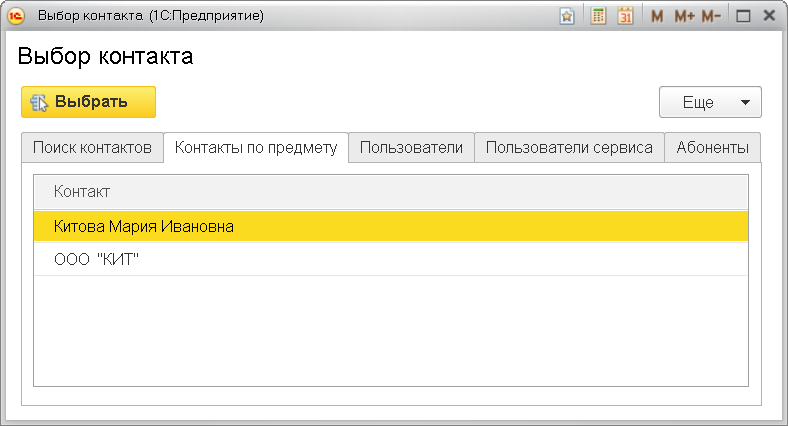Image resolution: width=788 pixels, height=426 pixels.
Task: Select the ООО "КИТ" contact row
Action: point(96,259)
